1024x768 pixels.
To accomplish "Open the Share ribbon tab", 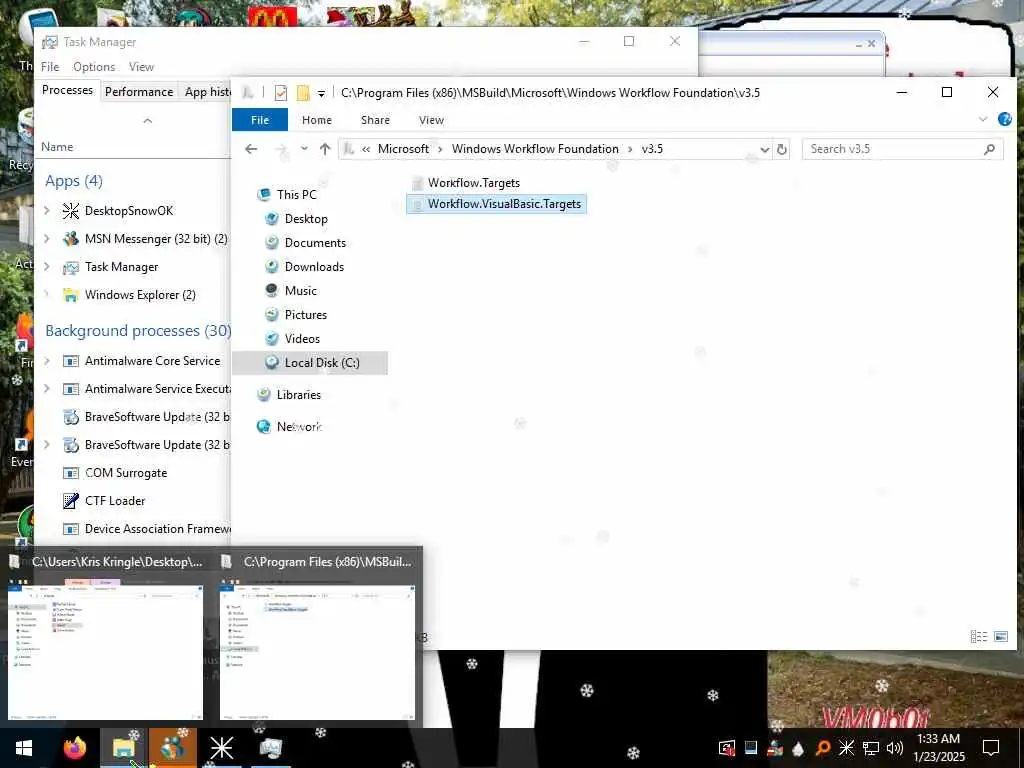I will 376,120.
